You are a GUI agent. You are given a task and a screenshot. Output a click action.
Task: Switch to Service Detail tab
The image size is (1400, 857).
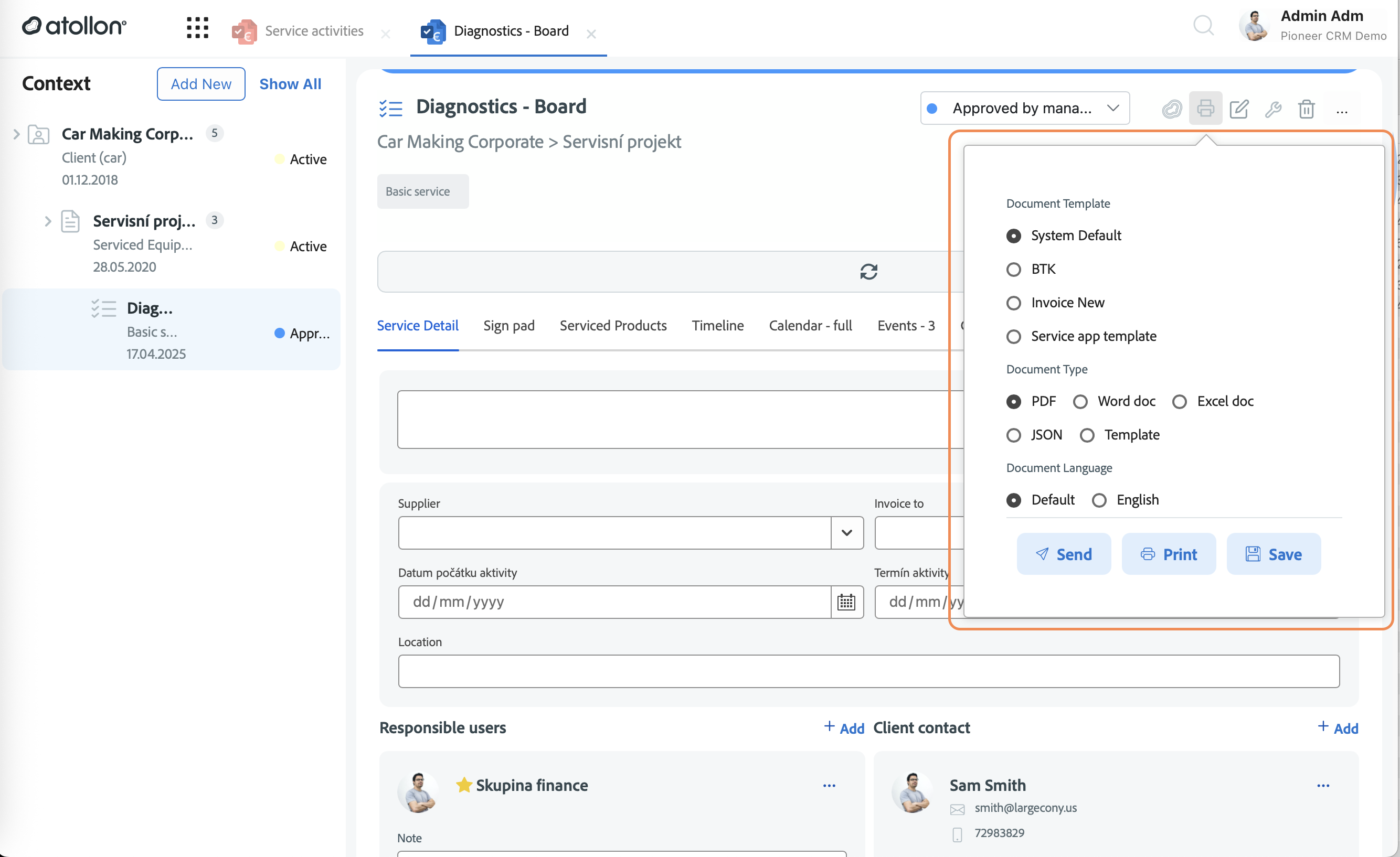click(x=418, y=325)
